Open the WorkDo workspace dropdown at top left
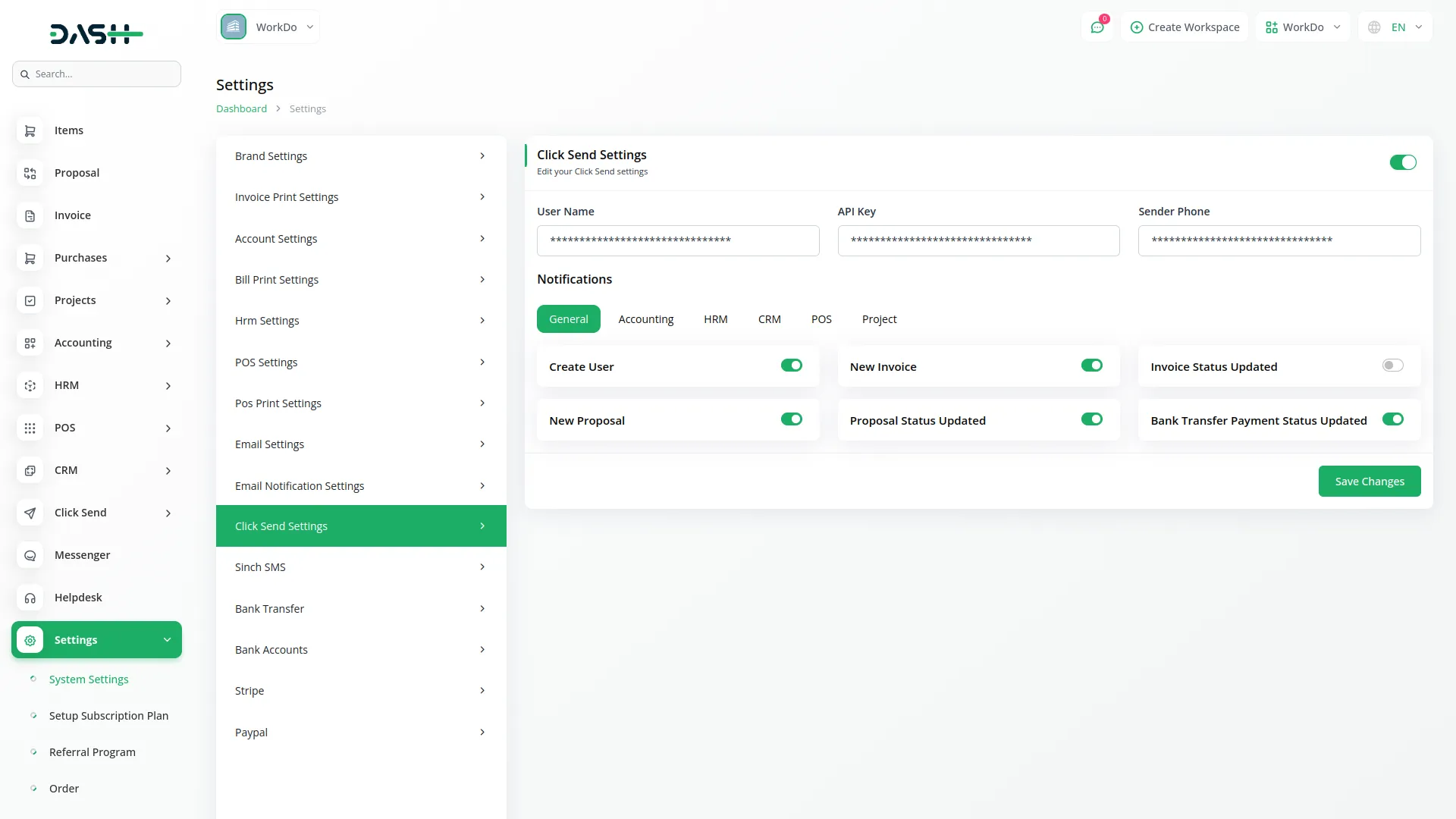Image resolution: width=1456 pixels, height=819 pixels. tap(268, 27)
